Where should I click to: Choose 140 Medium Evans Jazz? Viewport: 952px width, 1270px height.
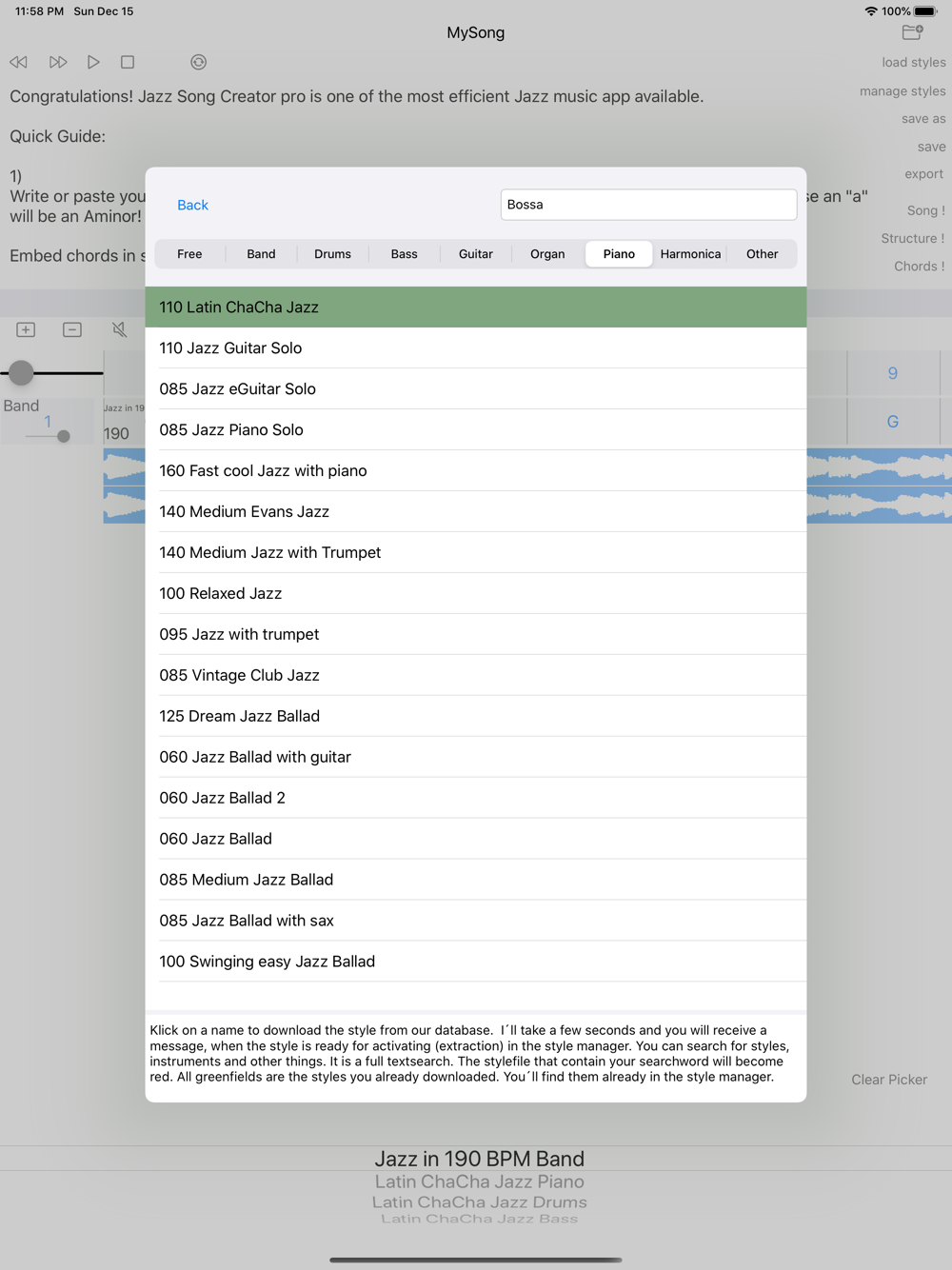click(x=476, y=511)
